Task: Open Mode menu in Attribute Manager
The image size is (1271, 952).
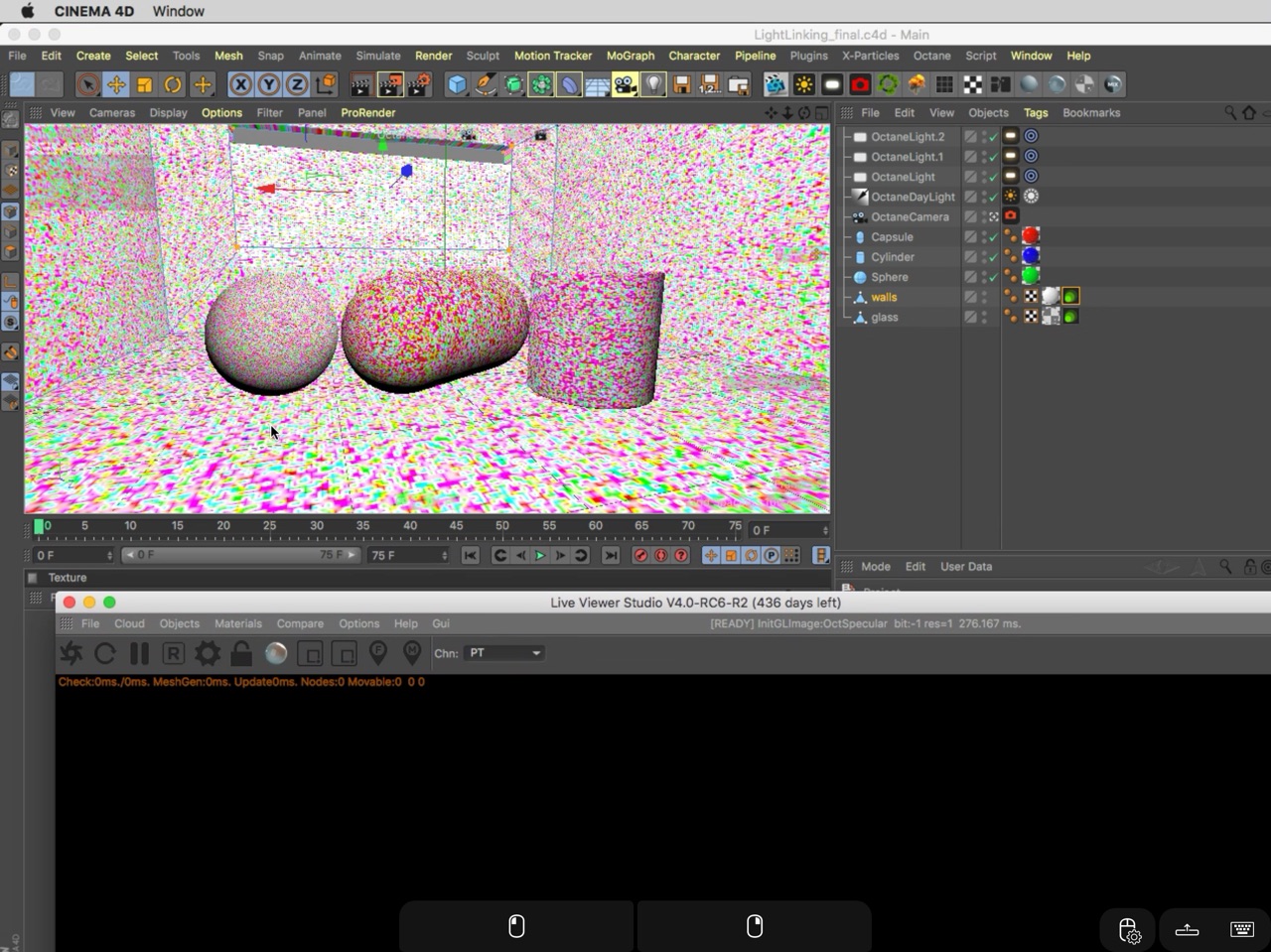Action: [876, 567]
